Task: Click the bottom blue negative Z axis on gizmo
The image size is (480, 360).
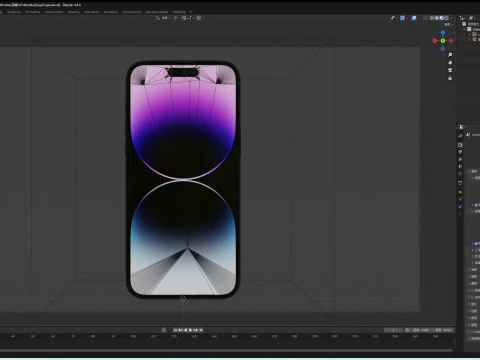Action: click(443, 49)
